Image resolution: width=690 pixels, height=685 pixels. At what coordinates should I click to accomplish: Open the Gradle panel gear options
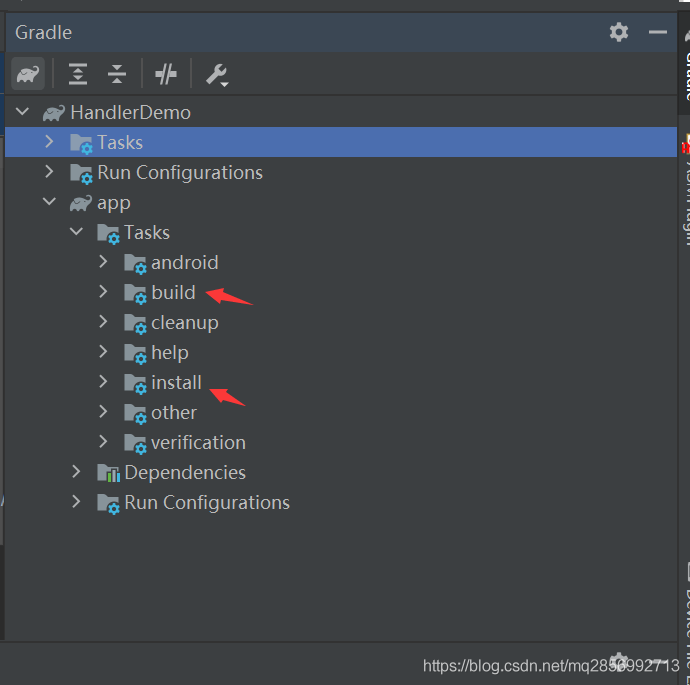click(x=619, y=32)
